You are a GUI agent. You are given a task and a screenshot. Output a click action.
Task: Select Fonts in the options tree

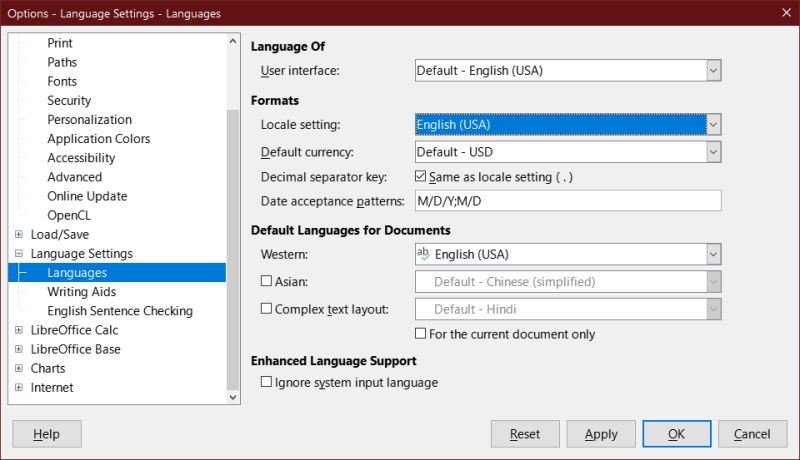(x=62, y=81)
